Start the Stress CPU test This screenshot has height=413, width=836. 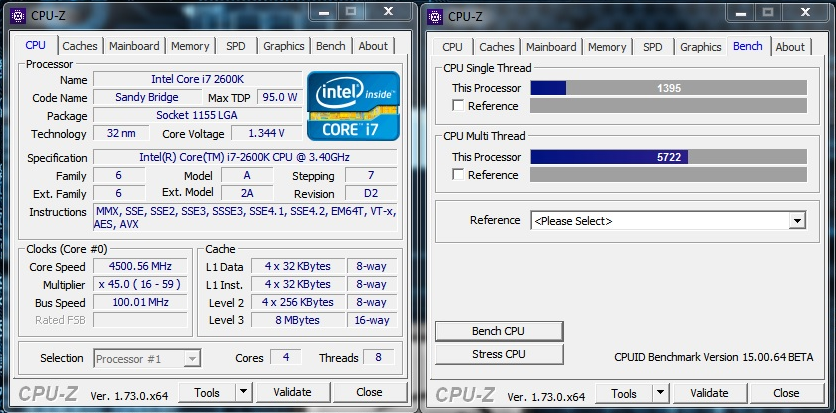click(x=499, y=354)
